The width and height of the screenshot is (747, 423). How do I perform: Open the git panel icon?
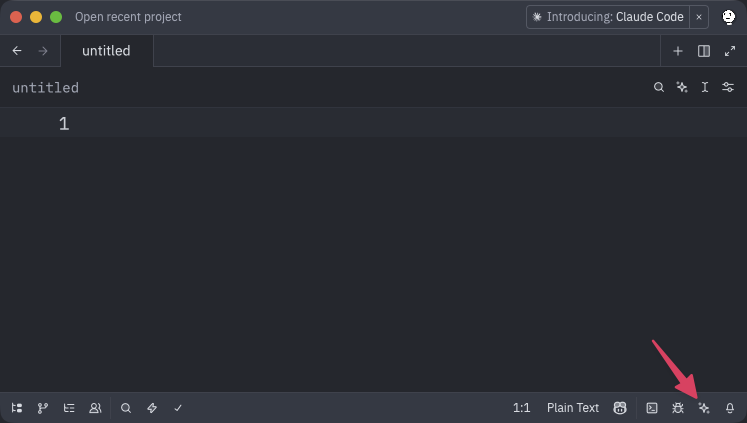tap(43, 408)
